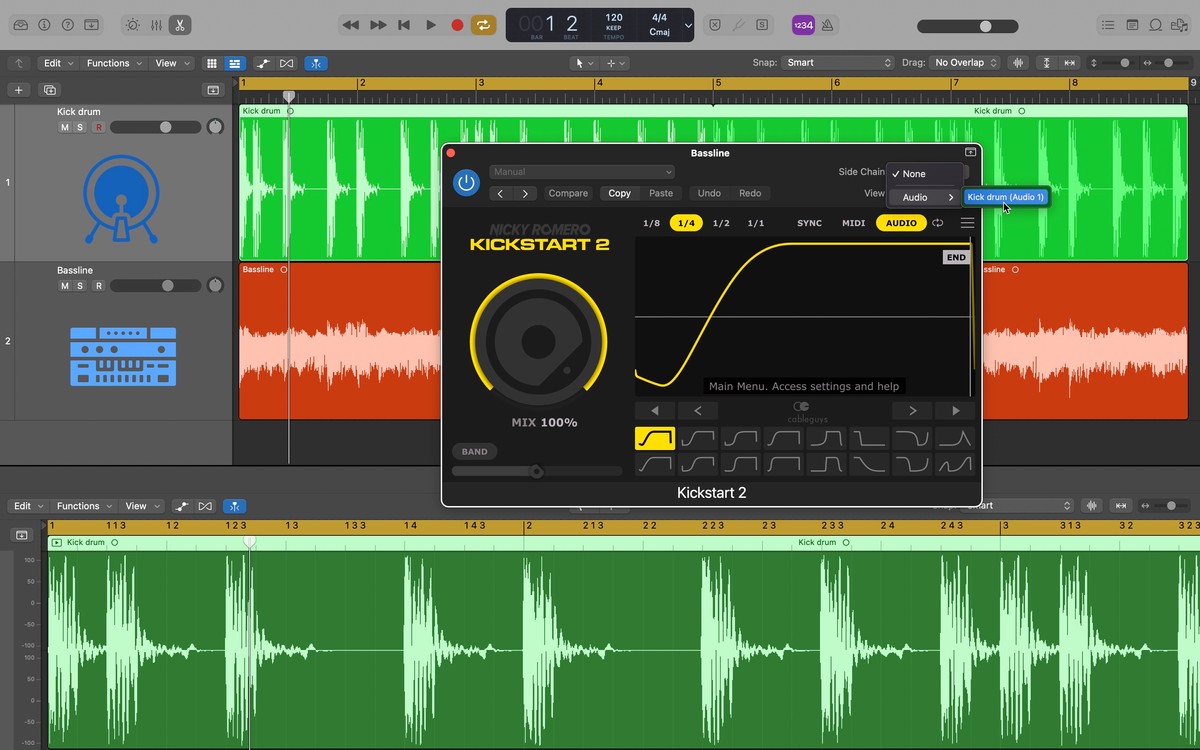Click the Record button in transport
1200x750 pixels.
[x=457, y=25]
